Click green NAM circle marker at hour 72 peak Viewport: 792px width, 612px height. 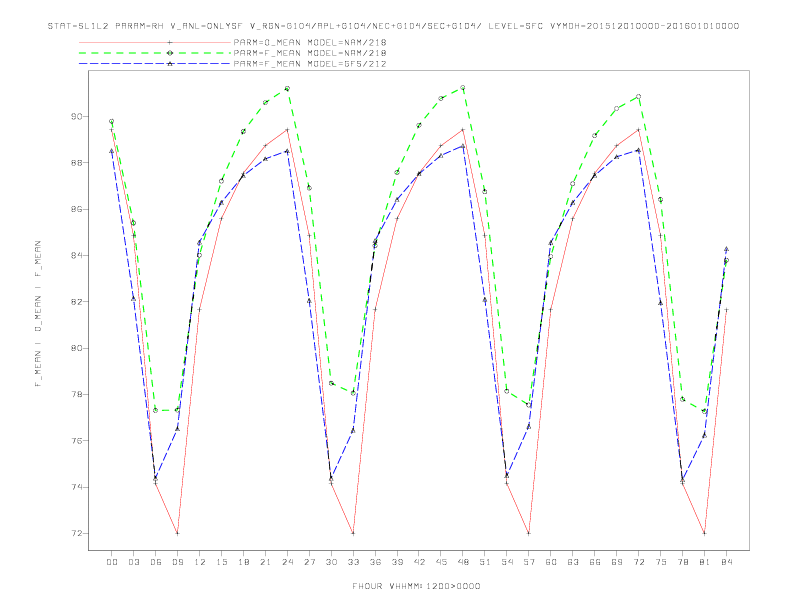pos(638,96)
